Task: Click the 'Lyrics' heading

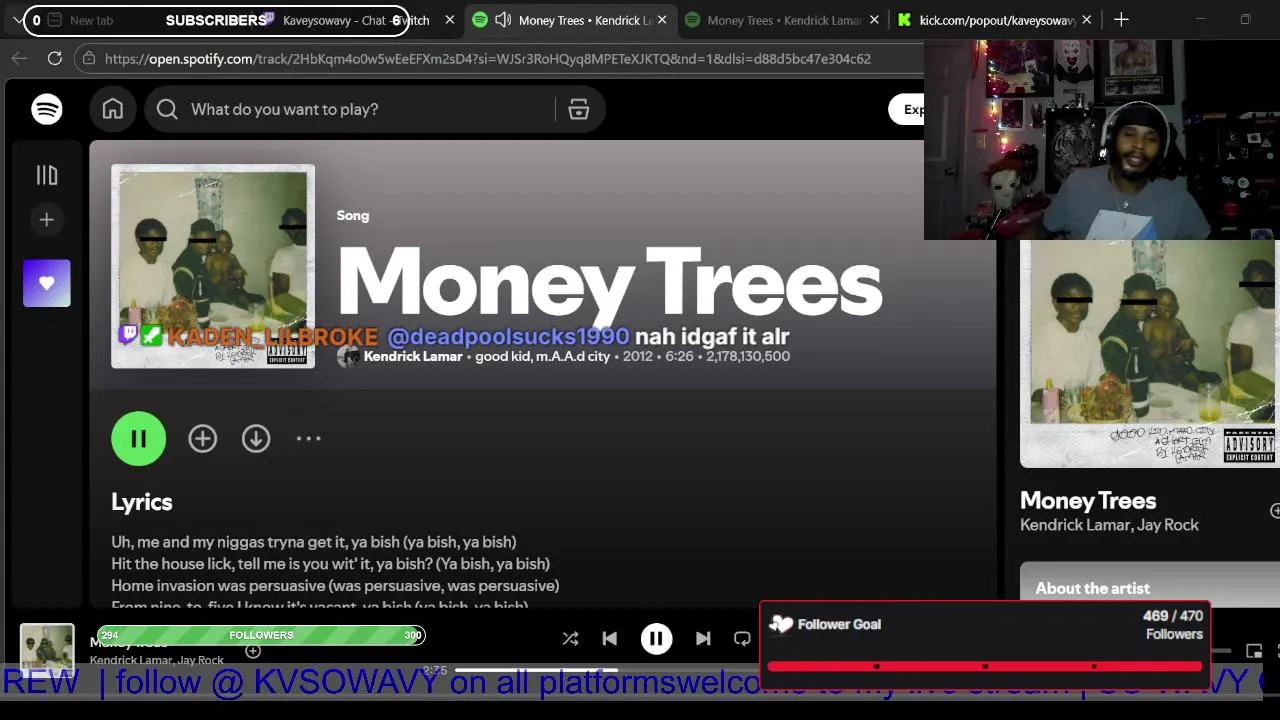Action: click(142, 502)
